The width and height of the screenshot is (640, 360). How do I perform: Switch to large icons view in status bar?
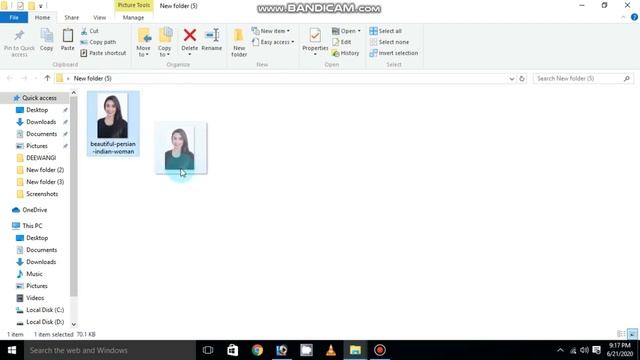point(632,334)
